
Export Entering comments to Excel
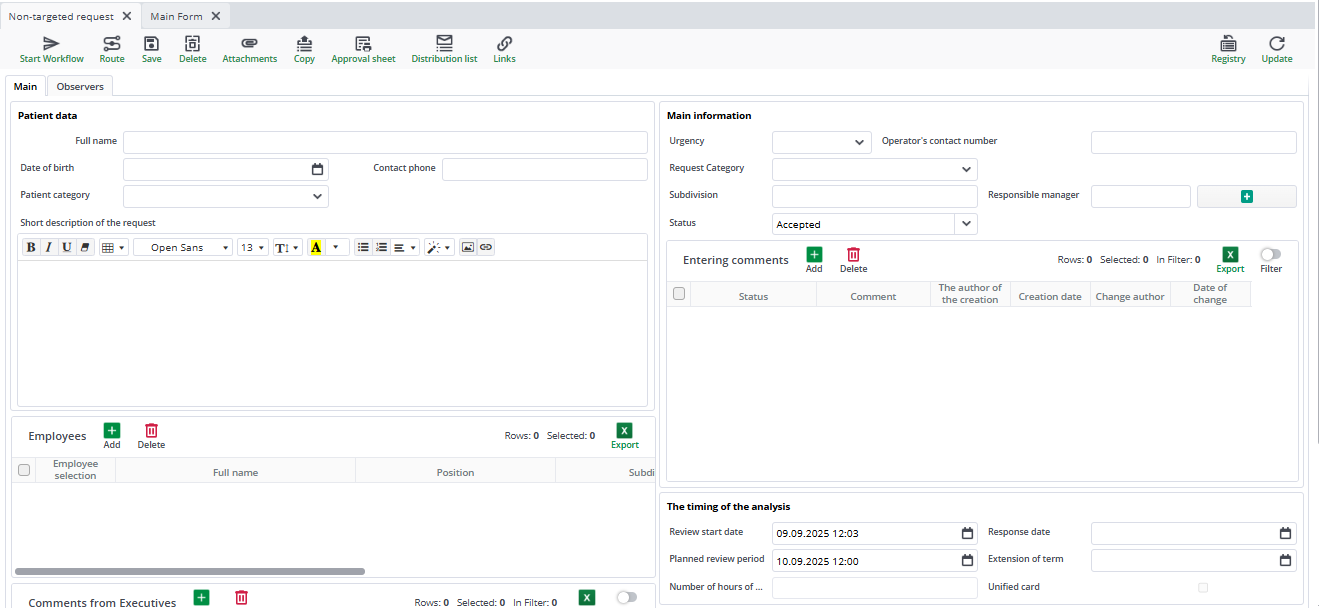pos(1230,255)
